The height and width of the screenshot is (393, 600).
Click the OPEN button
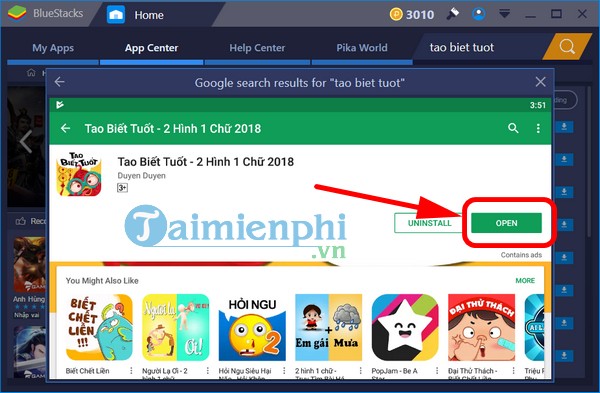pyautogui.click(x=506, y=223)
